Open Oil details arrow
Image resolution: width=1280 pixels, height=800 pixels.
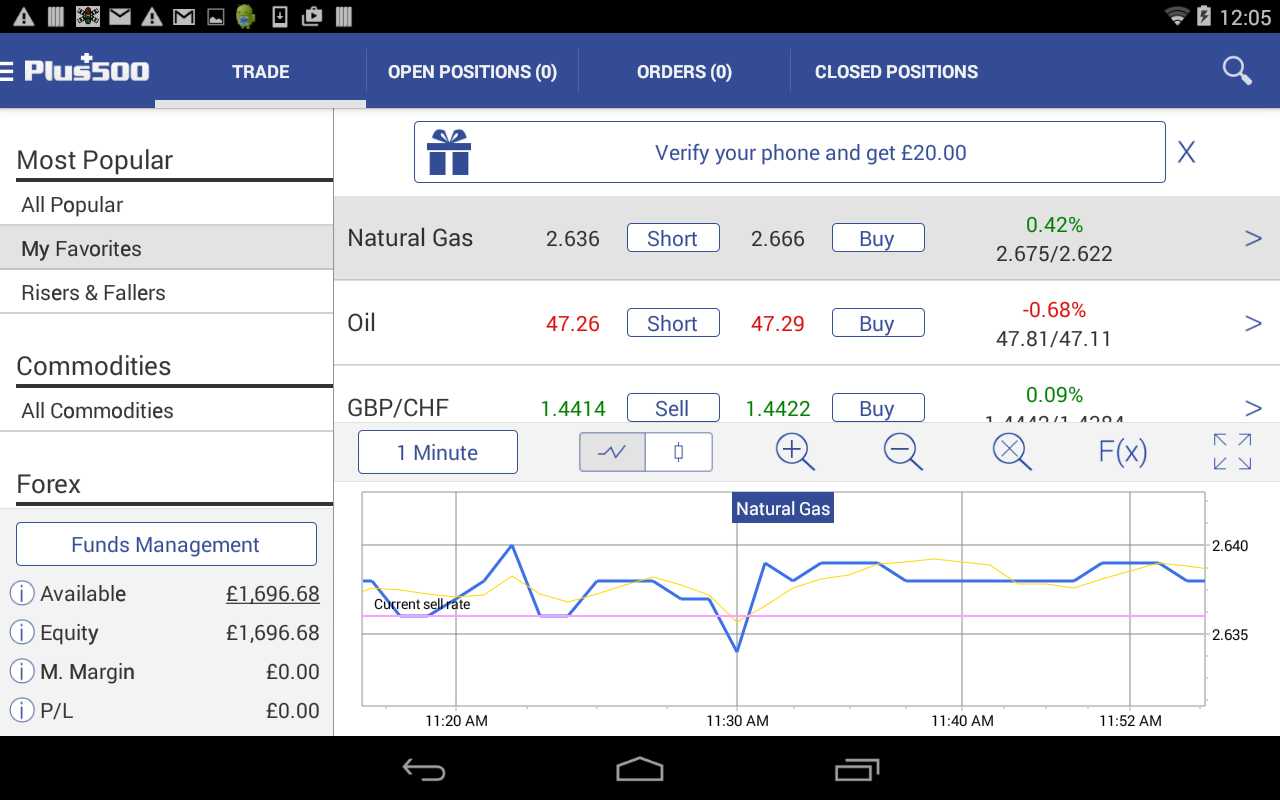(1253, 323)
